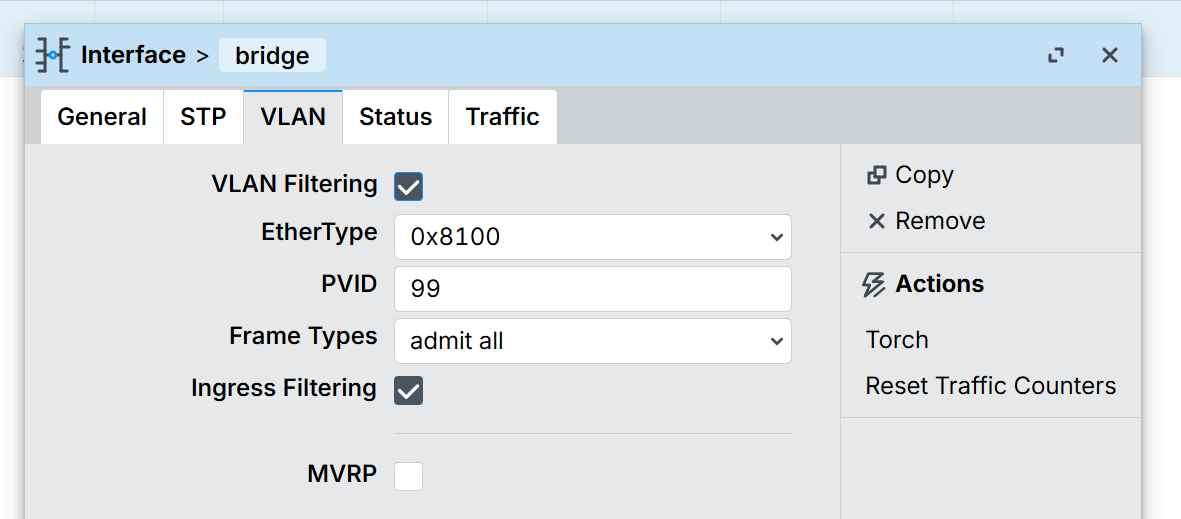Open the STP tab
1181x519 pixels.
pyautogui.click(x=203, y=117)
